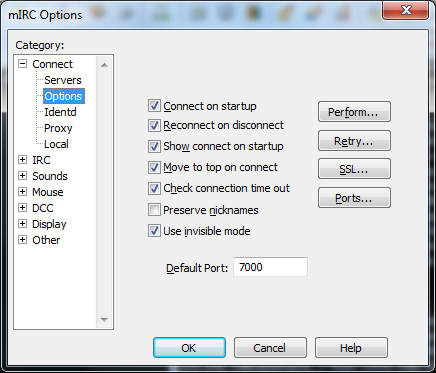436x373 pixels.
Task: Select Identd under Connect
Action: [60, 112]
